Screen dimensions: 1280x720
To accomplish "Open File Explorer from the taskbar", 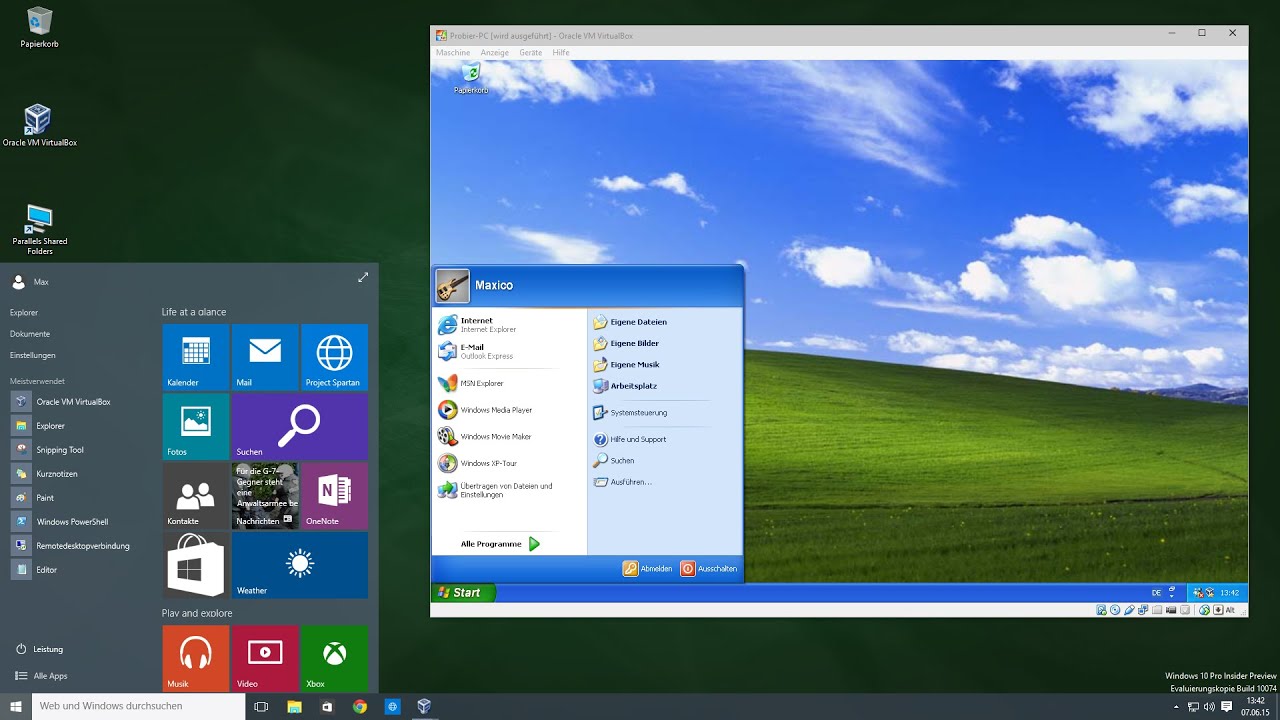I will tap(295, 706).
